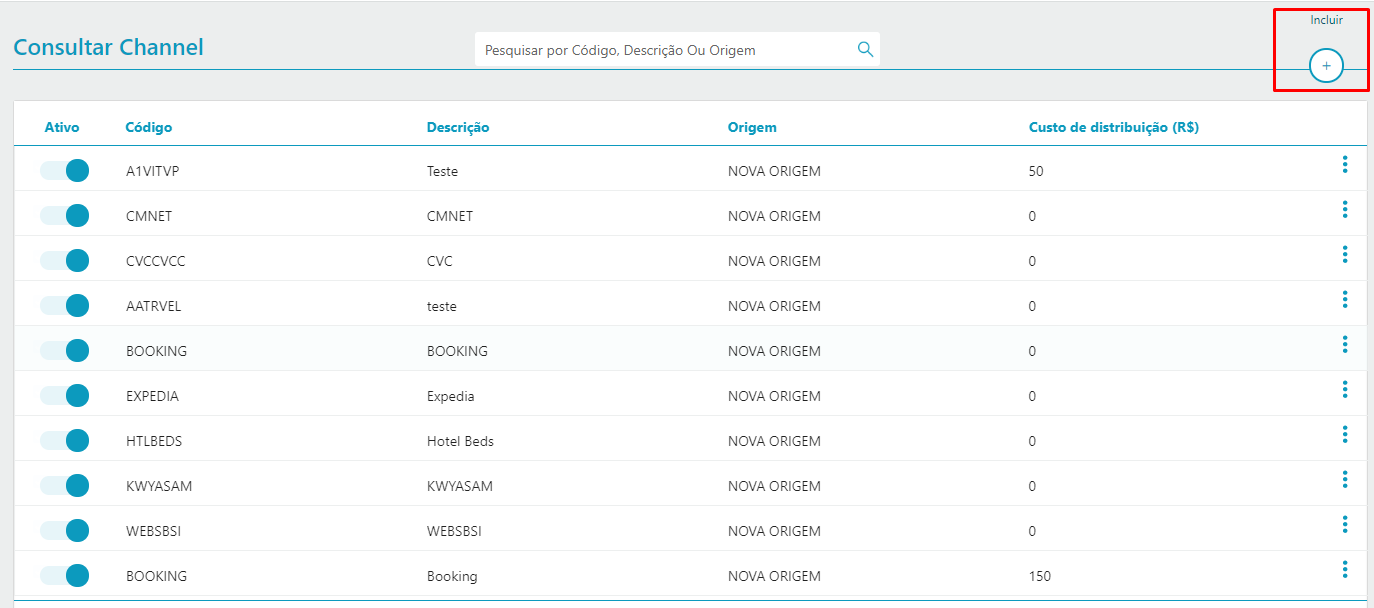Click WEBSBSI in the Código column
This screenshot has width=1374, height=608.
click(153, 531)
